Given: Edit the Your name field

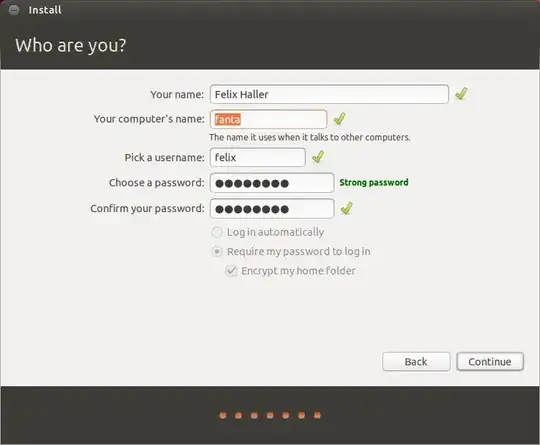Looking at the screenshot, I should click(329, 94).
